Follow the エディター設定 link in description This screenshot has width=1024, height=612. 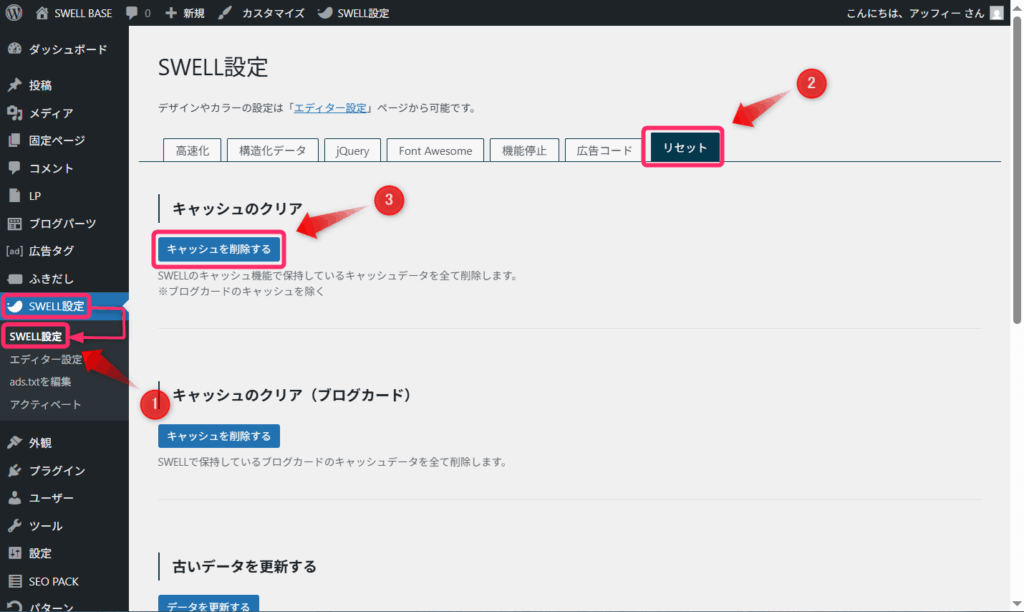click(330, 108)
